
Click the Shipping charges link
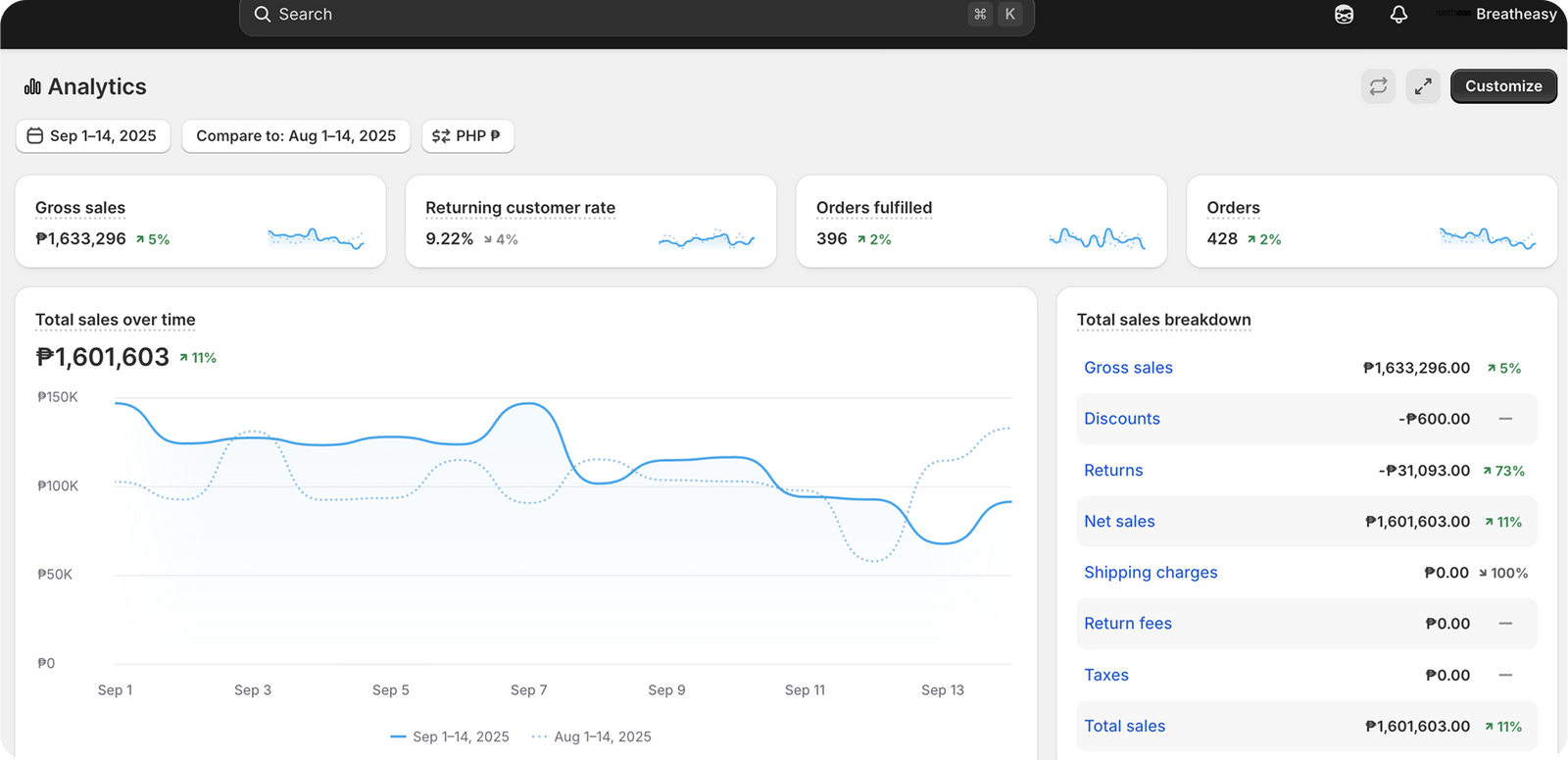tap(1151, 573)
